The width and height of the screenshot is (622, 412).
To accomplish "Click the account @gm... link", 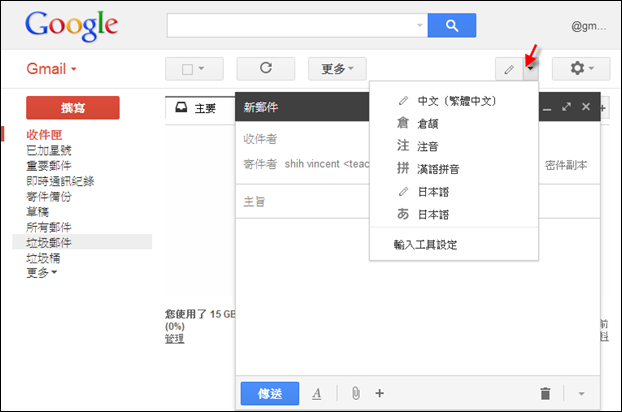I will click(589, 26).
